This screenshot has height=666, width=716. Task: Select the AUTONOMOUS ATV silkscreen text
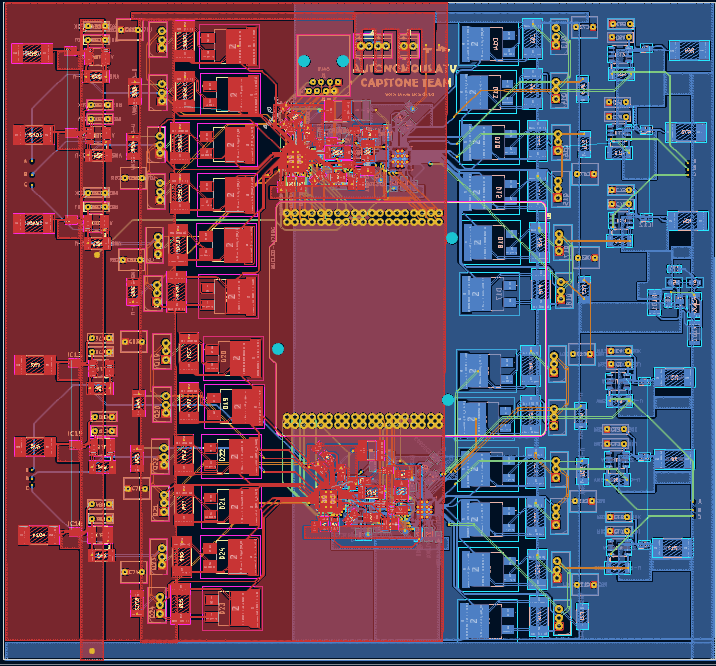(405, 69)
